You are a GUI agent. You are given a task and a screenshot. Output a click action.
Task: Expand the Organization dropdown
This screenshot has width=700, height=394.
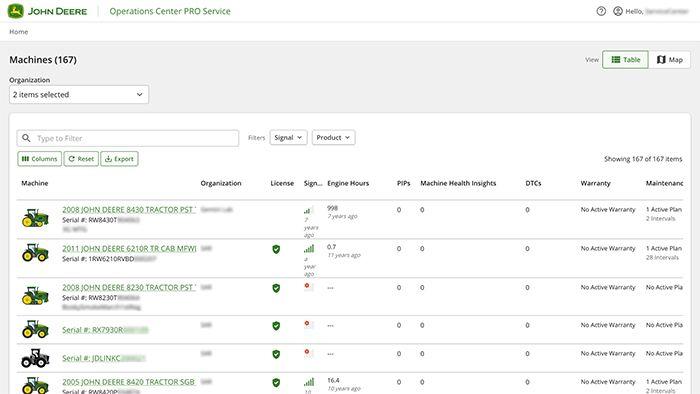click(79, 95)
